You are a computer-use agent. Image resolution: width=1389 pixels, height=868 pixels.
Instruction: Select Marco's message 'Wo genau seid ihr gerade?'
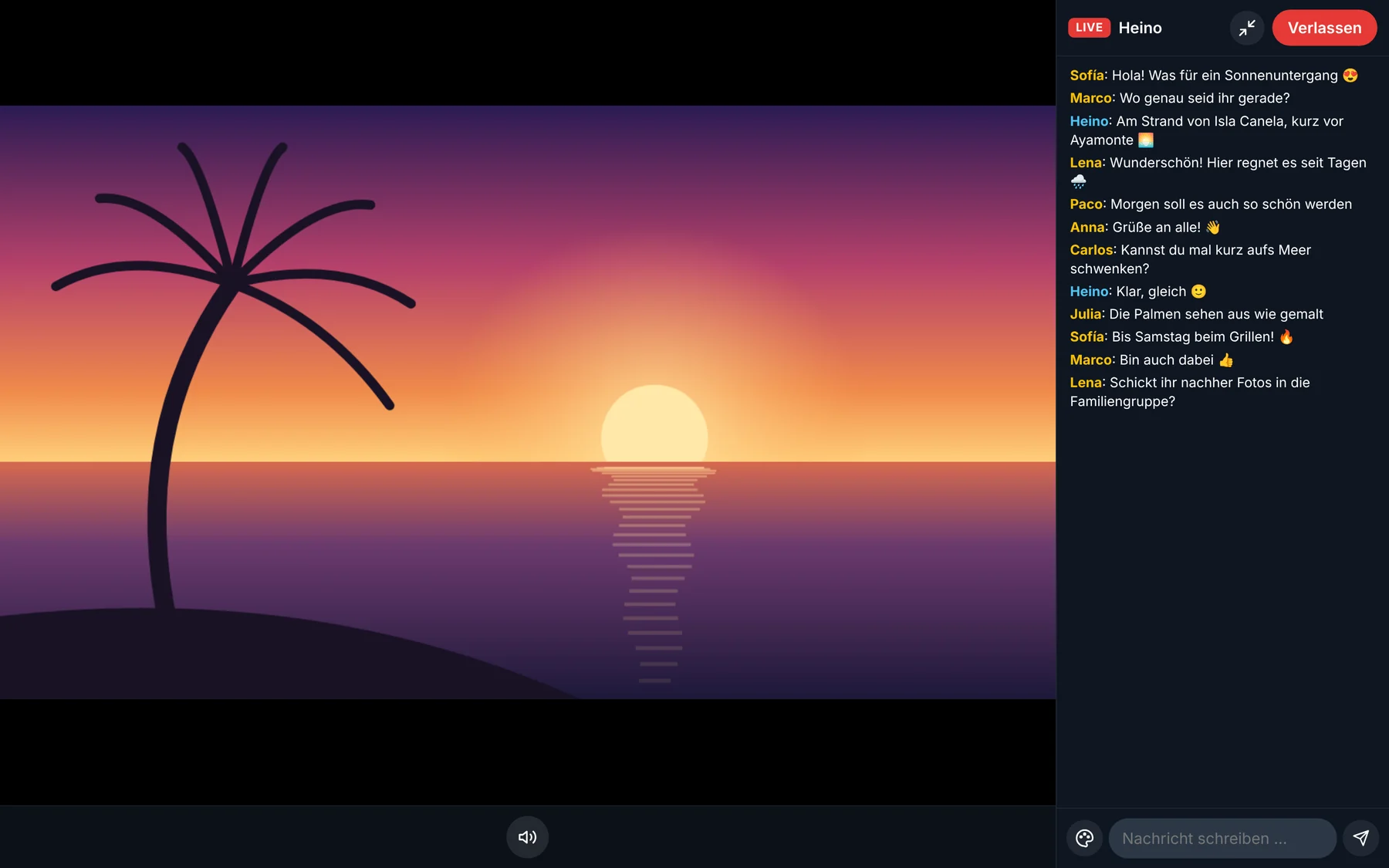1180,98
